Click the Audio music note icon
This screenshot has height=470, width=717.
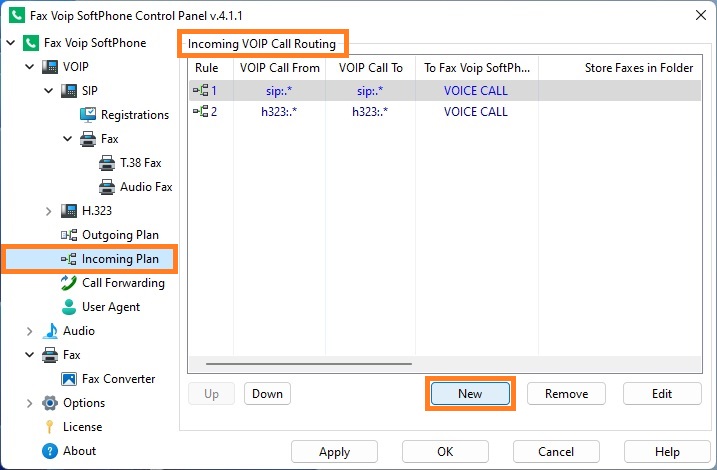point(50,331)
